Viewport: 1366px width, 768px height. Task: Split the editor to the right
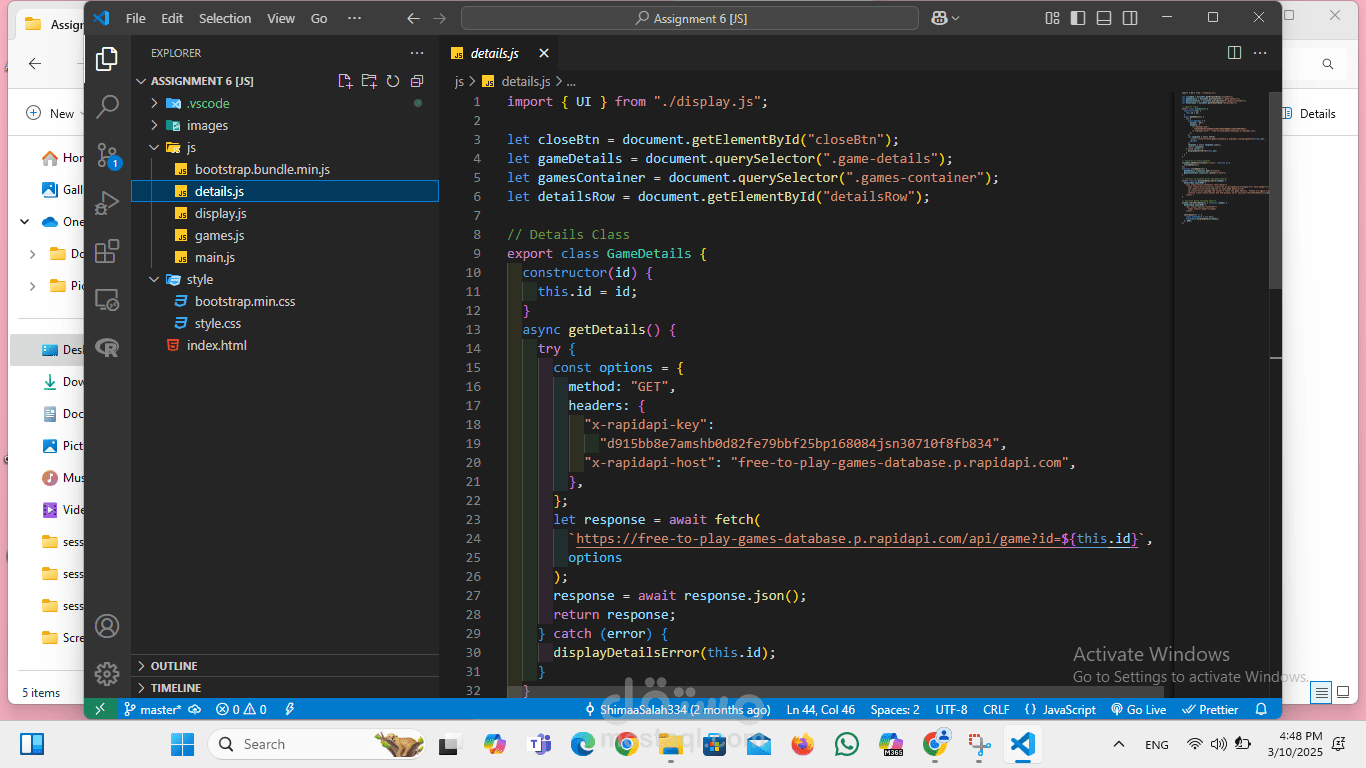point(1234,53)
